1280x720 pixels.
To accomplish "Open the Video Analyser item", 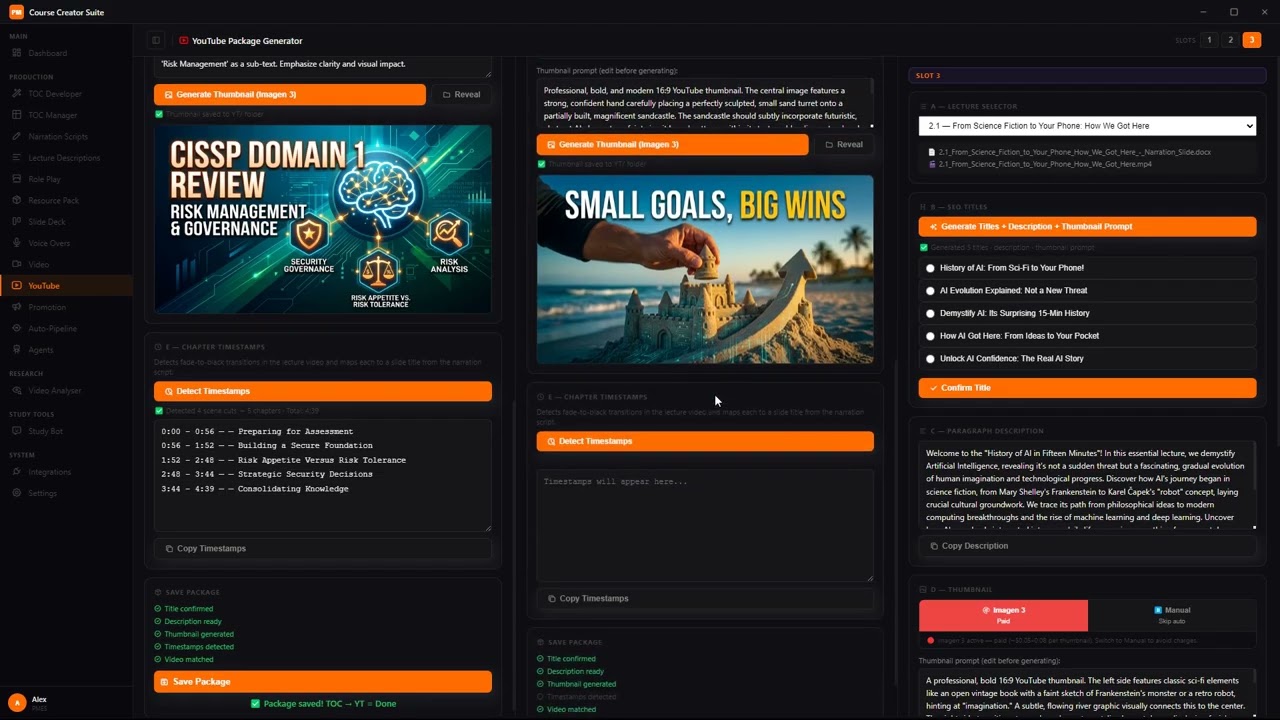I will coord(55,391).
